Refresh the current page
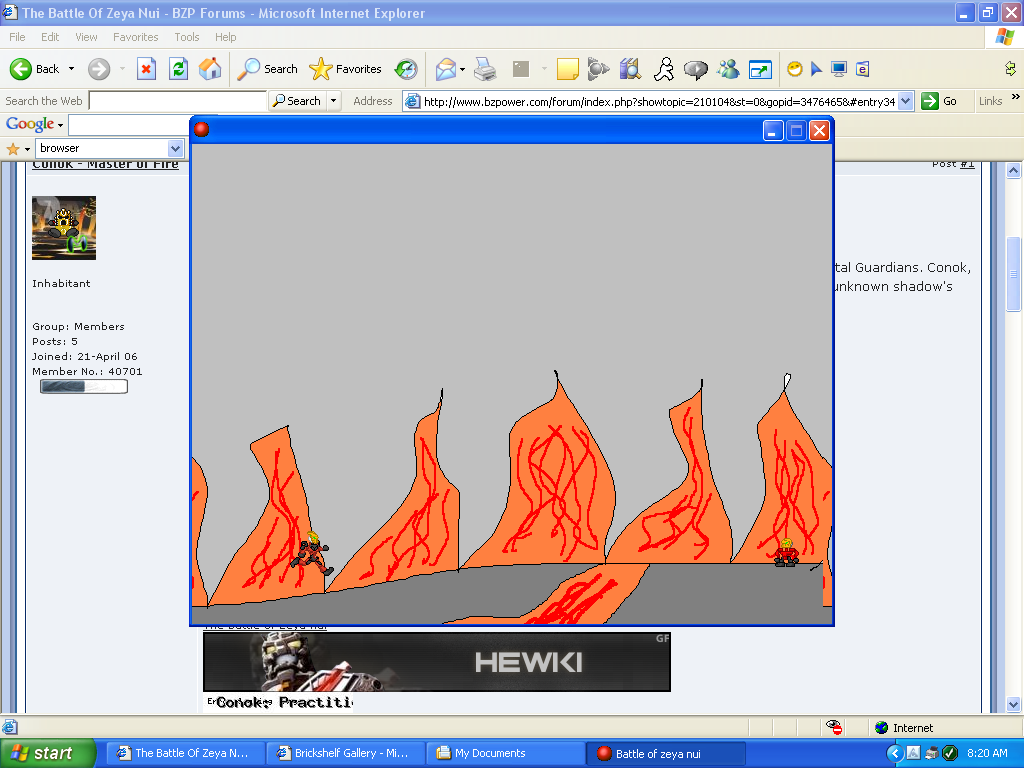1024x768 pixels. pos(177,69)
